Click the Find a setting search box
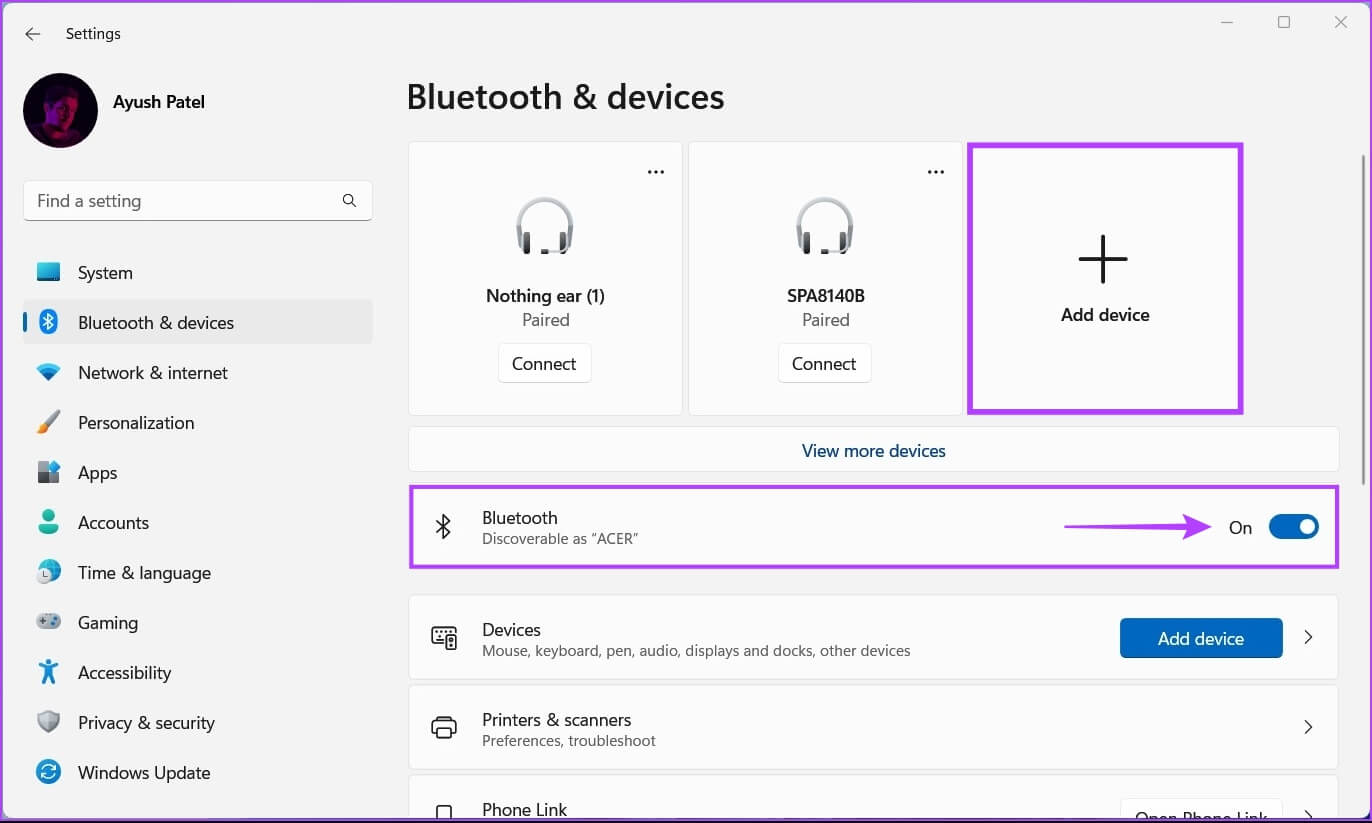The width and height of the screenshot is (1372, 823). point(185,201)
